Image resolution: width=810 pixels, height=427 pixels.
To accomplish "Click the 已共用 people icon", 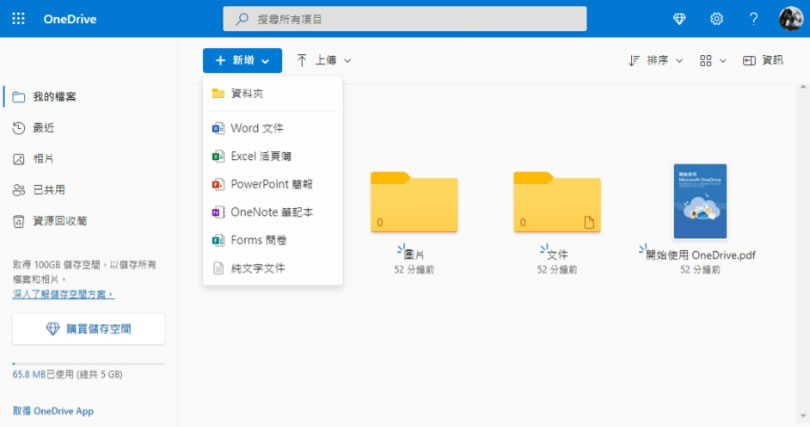I will click(19, 190).
